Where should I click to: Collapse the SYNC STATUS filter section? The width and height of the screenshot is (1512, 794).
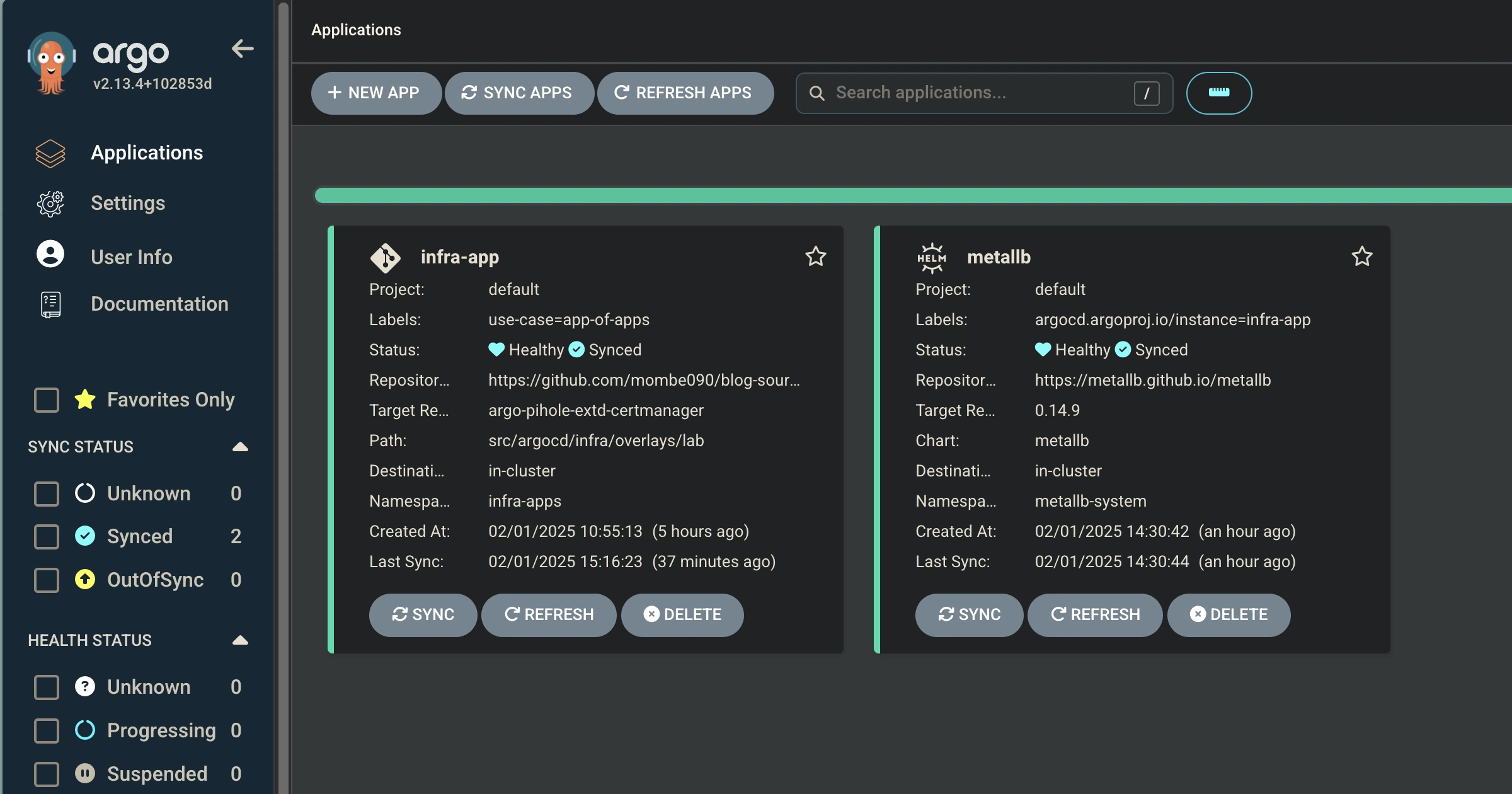(x=240, y=447)
